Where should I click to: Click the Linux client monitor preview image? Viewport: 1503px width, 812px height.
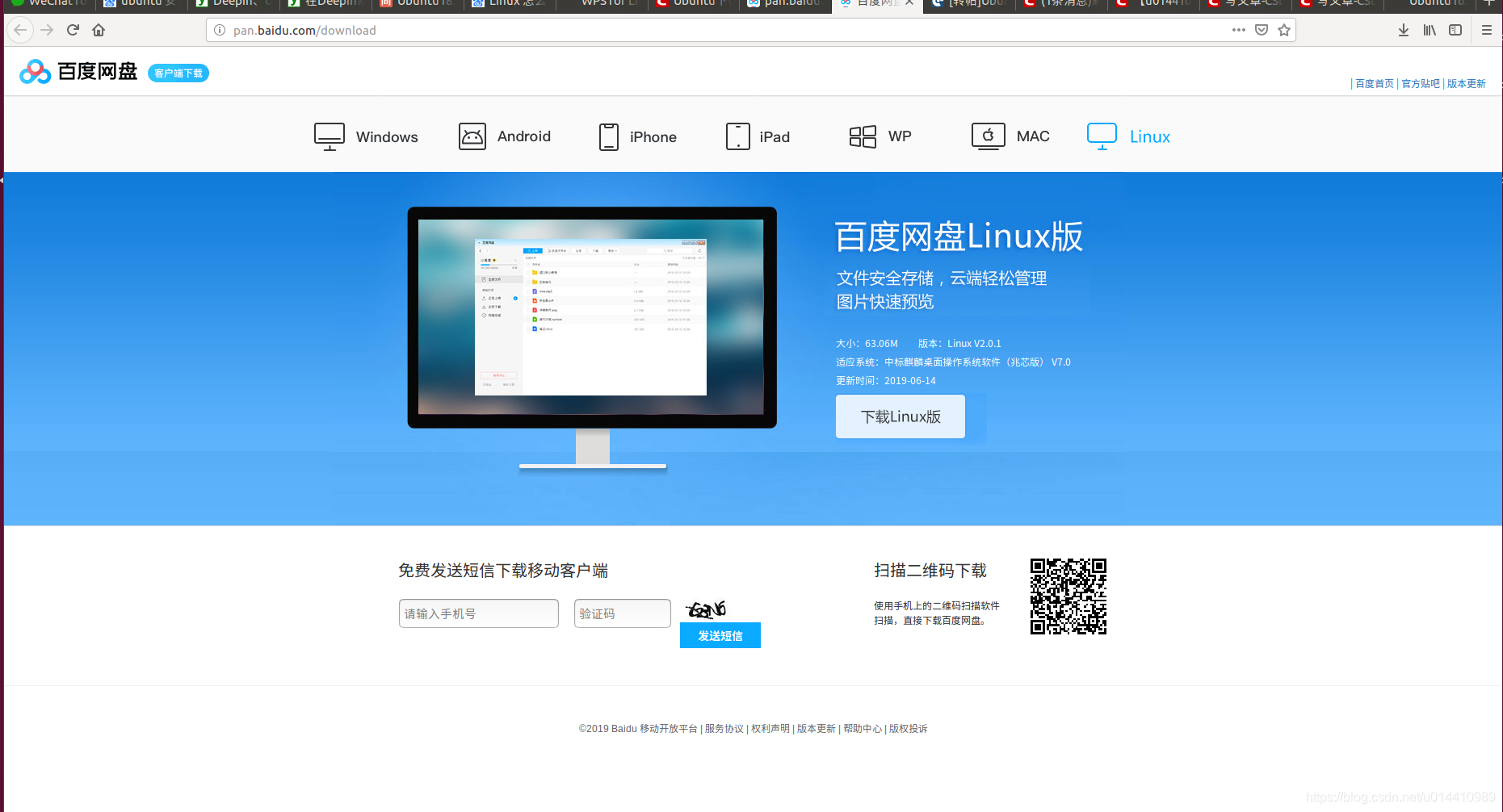click(592, 337)
